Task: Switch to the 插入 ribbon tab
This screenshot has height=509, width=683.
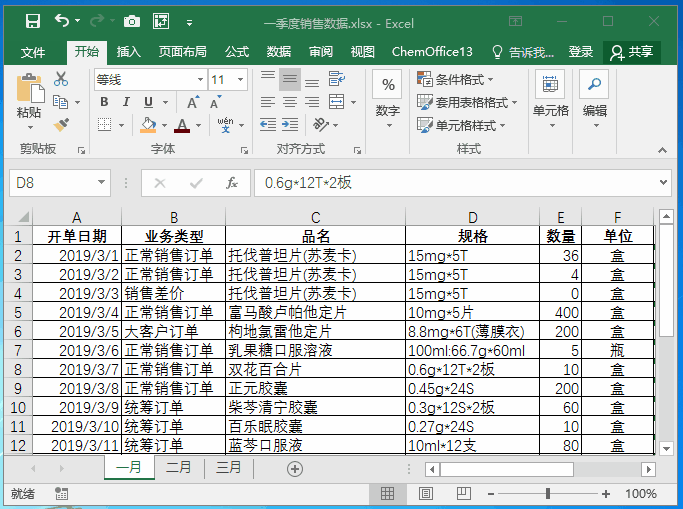Action: (x=128, y=52)
